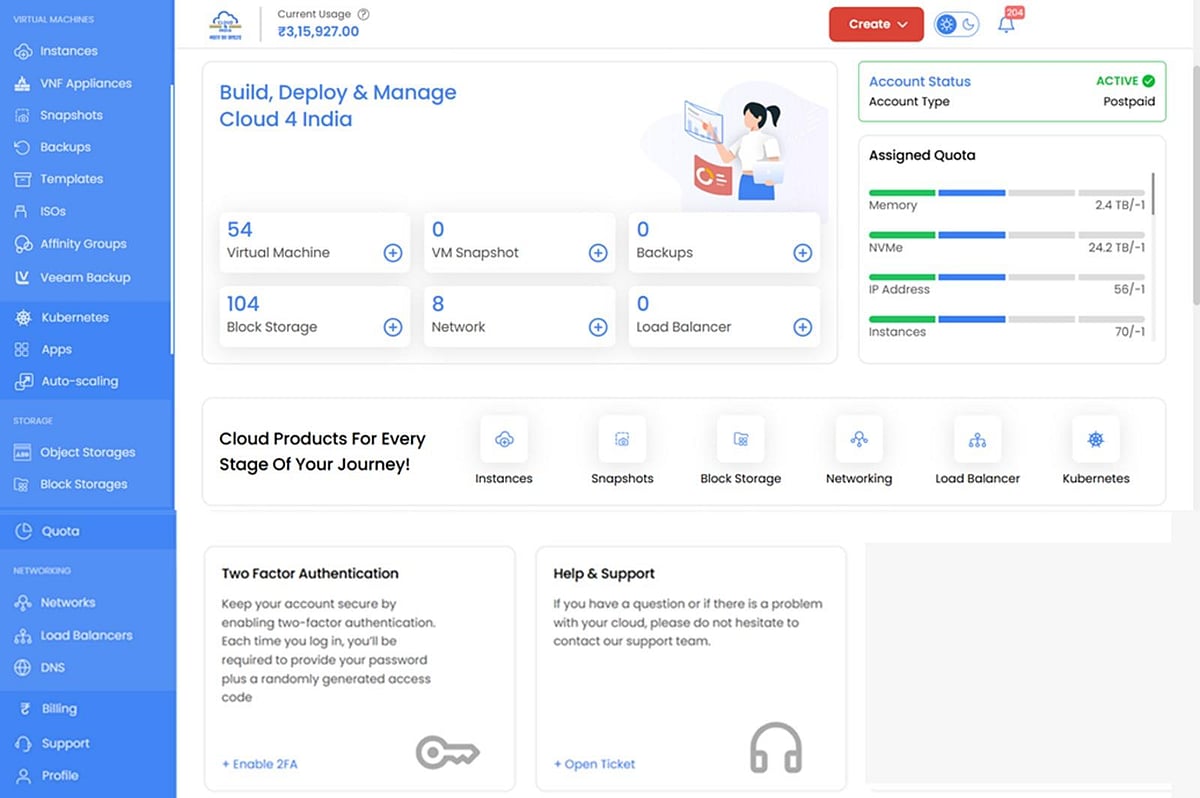The height and width of the screenshot is (798, 1200).
Task: Click the plus icon on VM Snapshot card
Action: pos(598,253)
